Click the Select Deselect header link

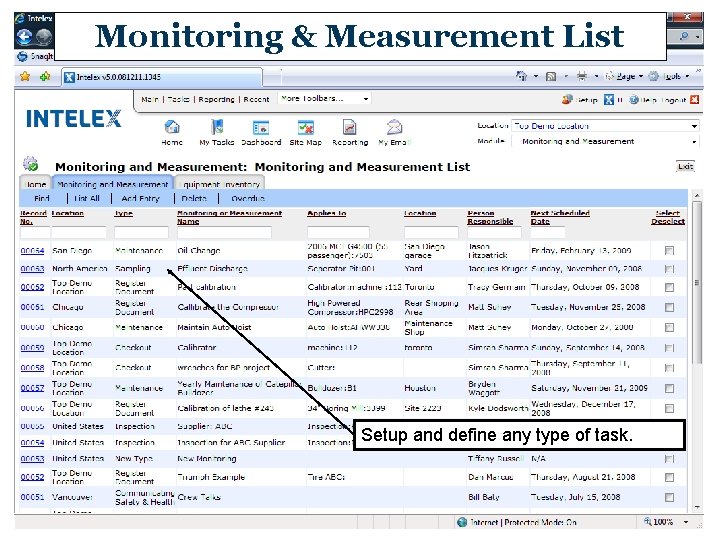point(668,217)
